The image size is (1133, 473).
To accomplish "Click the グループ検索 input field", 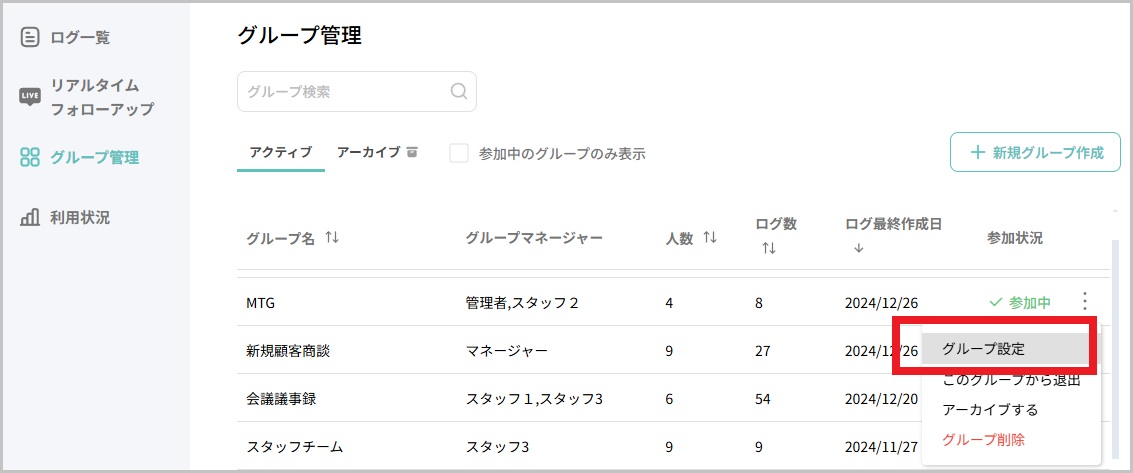I will 357,92.
